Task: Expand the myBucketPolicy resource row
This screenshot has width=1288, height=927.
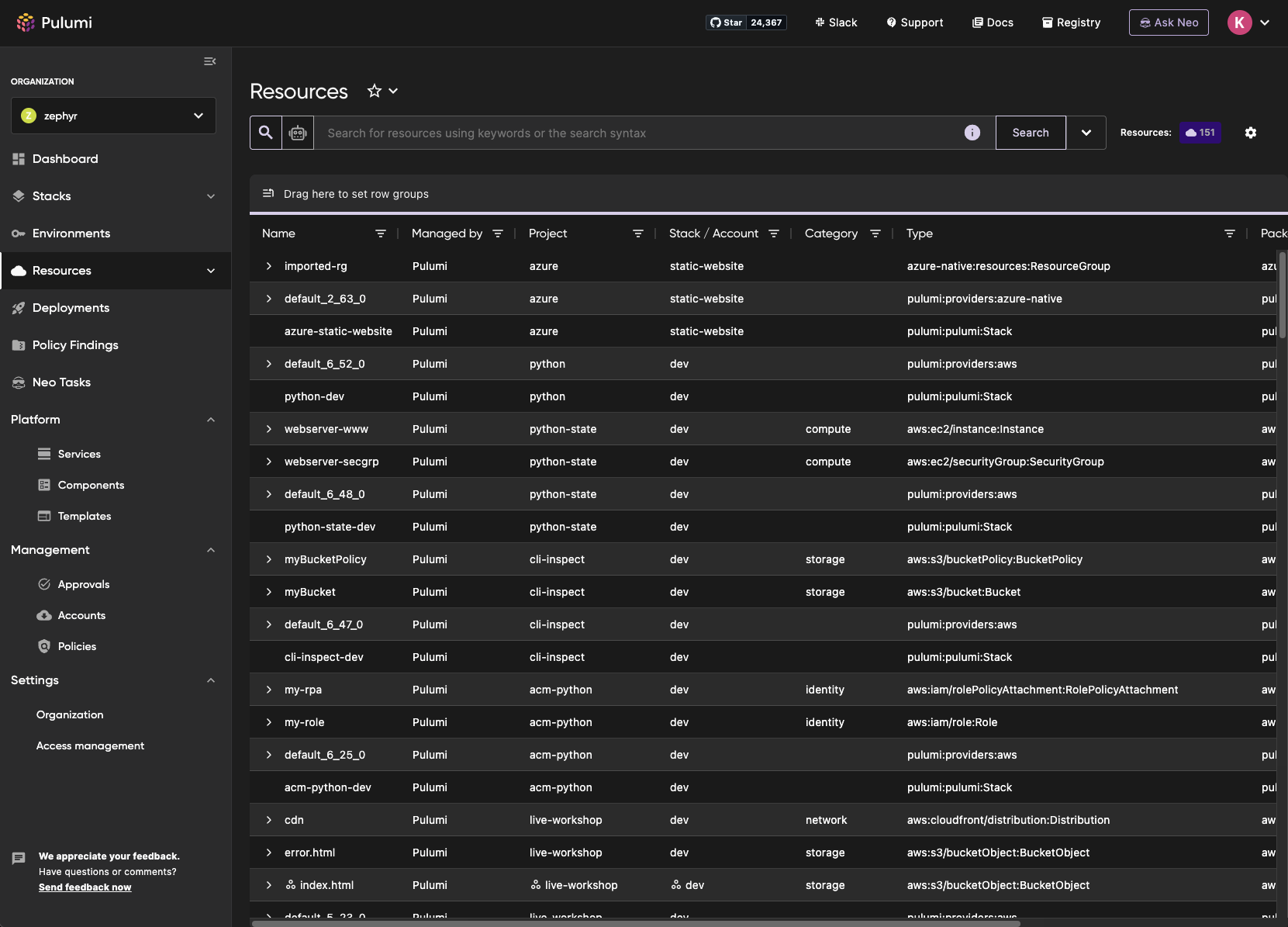Action: pyautogui.click(x=268, y=559)
